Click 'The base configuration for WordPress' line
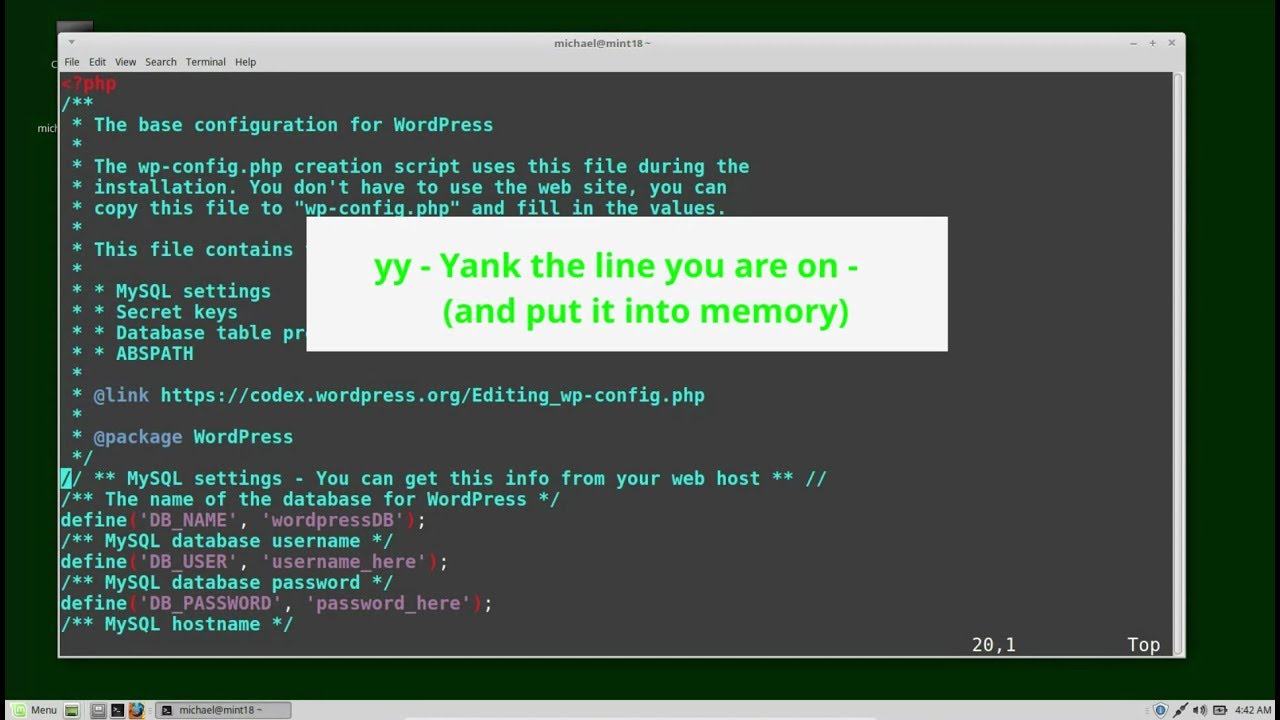1280x720 pixels. coord(293,125)
